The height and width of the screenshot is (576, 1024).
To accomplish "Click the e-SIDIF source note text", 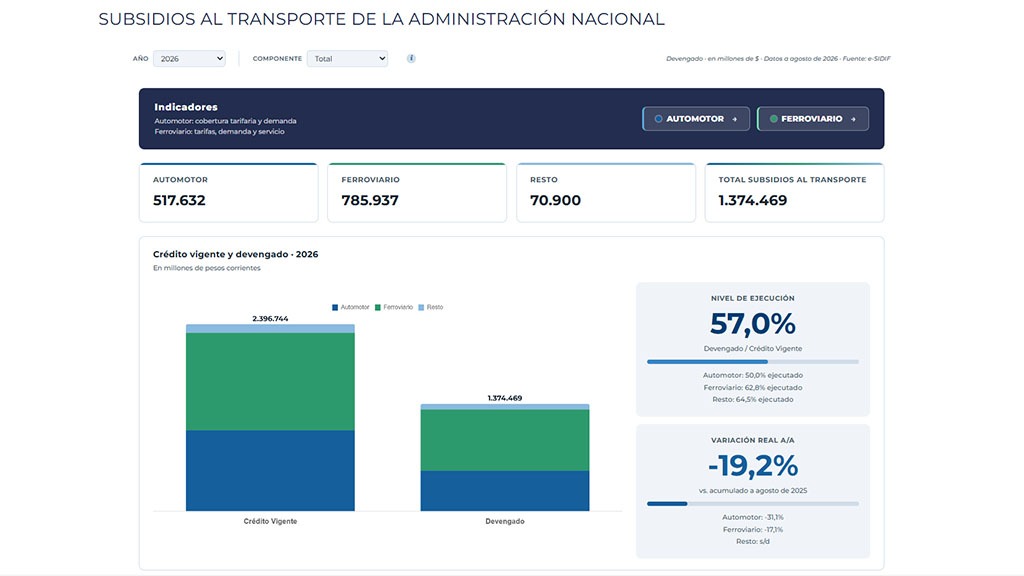I will [778, 59].
